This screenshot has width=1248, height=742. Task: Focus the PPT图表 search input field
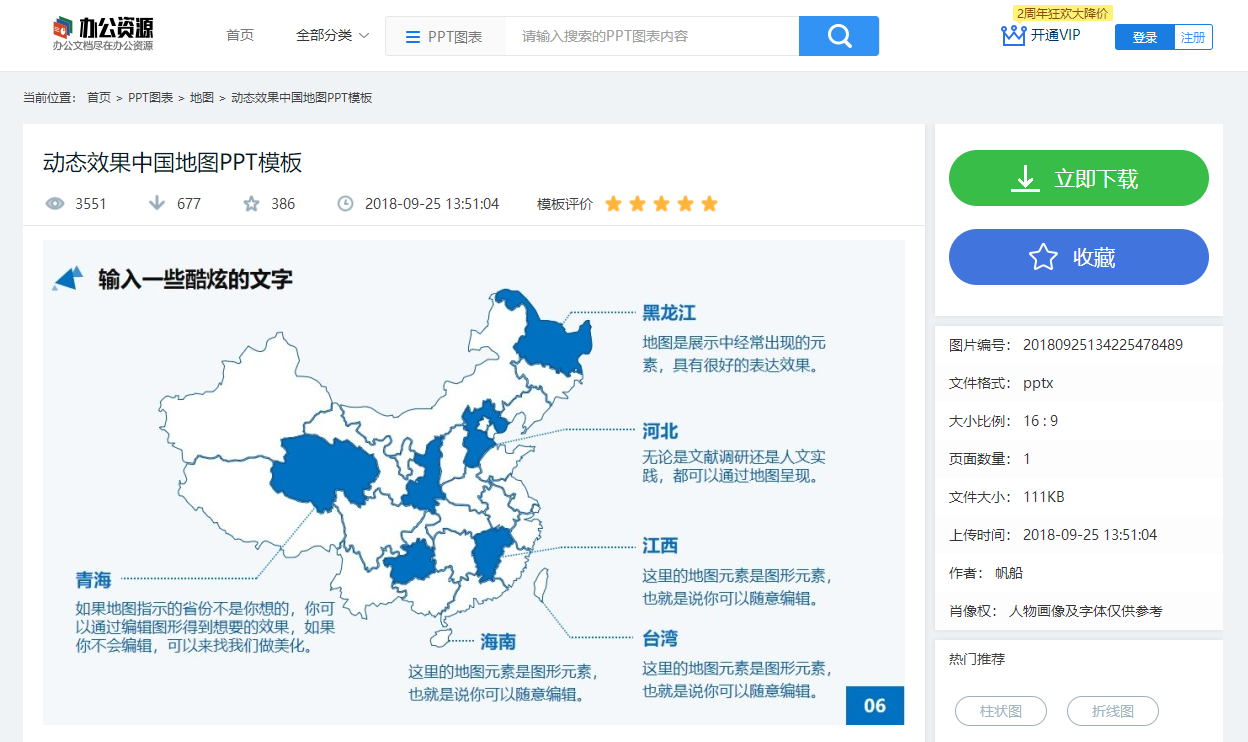pos(652,36)
